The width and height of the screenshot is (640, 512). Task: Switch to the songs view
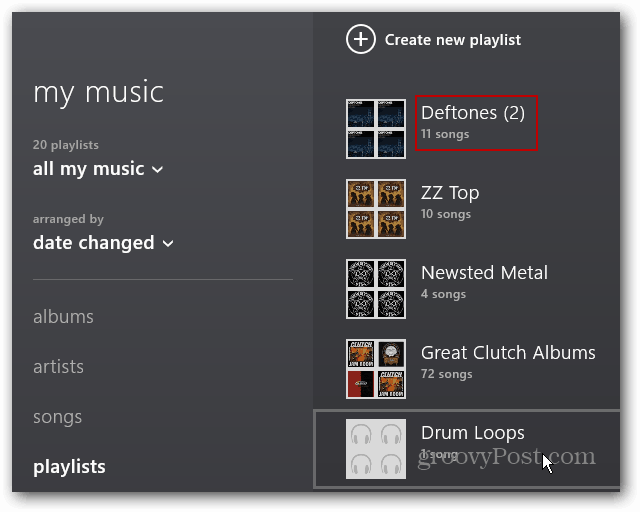coord(58,417)
